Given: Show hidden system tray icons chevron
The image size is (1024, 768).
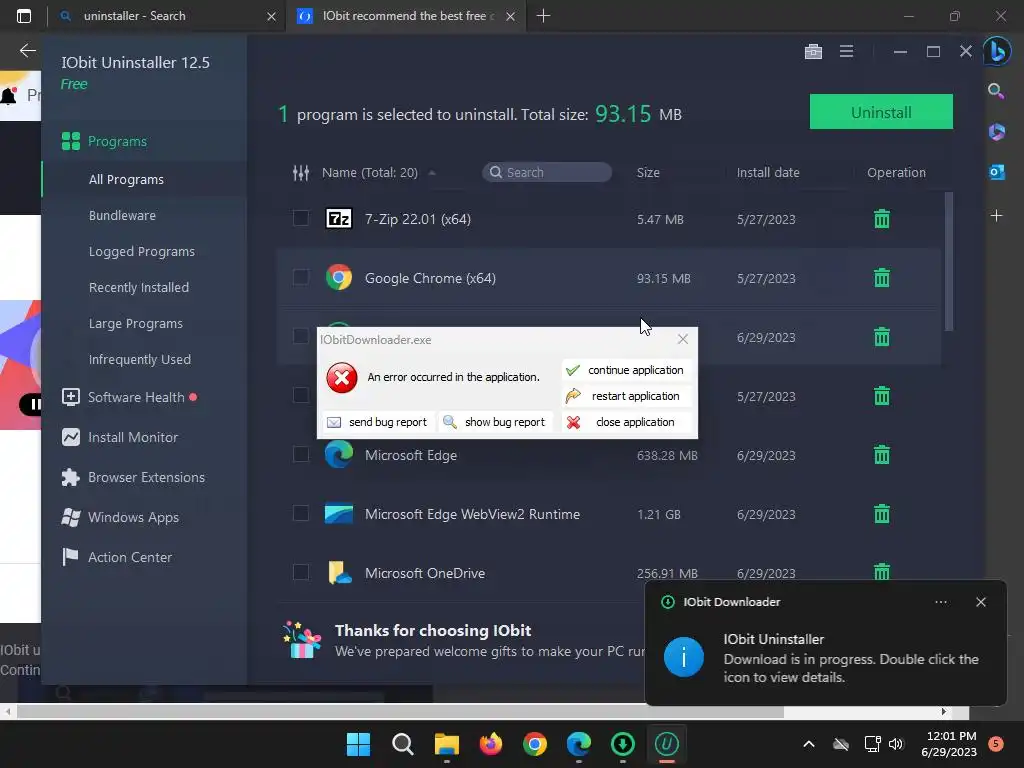Looking at the screenshot, I should coord(808,744).
